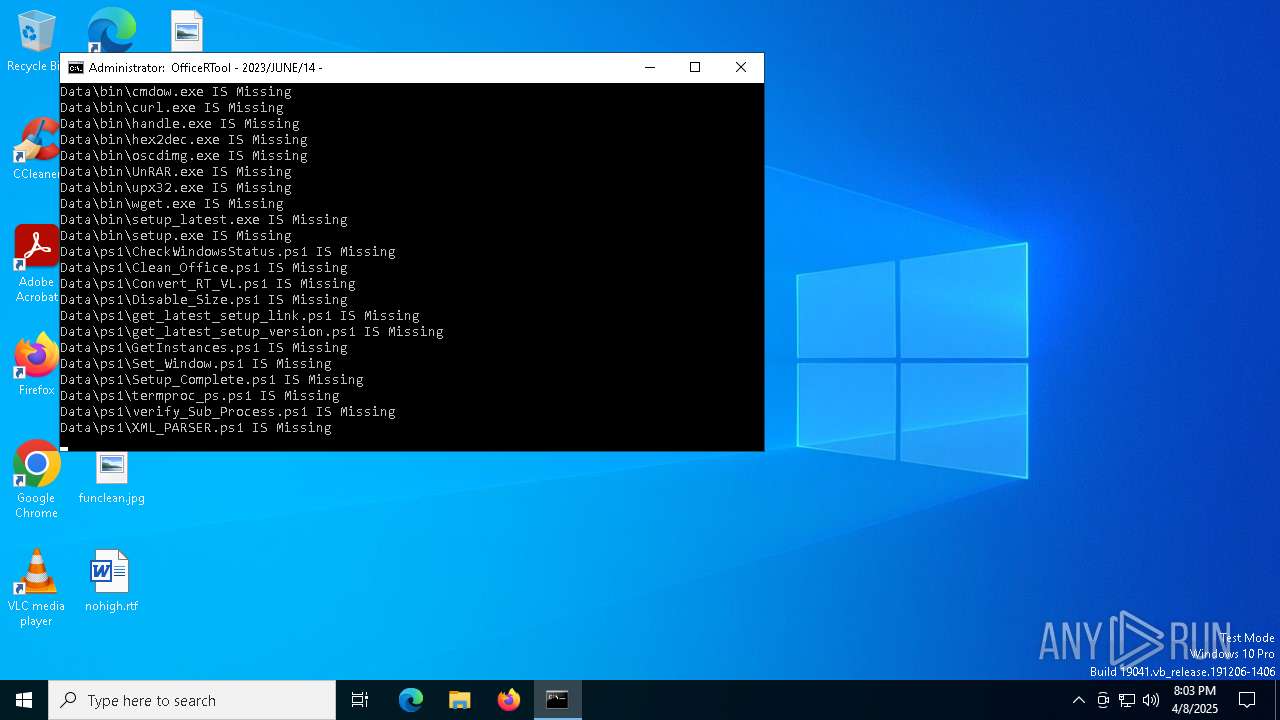Click the line Data\bin\upx32.exe IS Missing
Viewport: 1280px width, 720px height.
pyautogui.click(x=176, y=188)
